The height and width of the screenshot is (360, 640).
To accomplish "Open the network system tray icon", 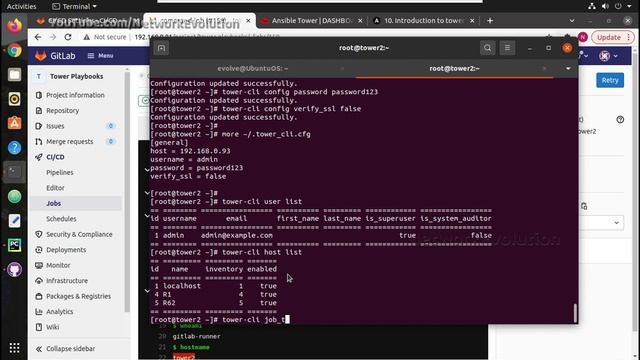I will 592,6.
